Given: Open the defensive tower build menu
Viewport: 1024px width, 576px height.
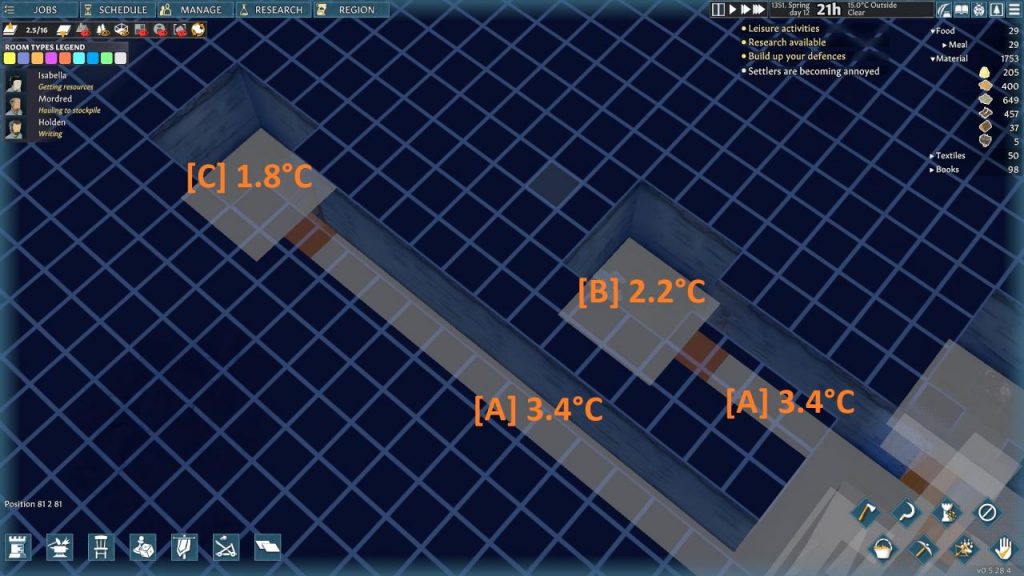Looking at the screenshot, I should 20,547.
